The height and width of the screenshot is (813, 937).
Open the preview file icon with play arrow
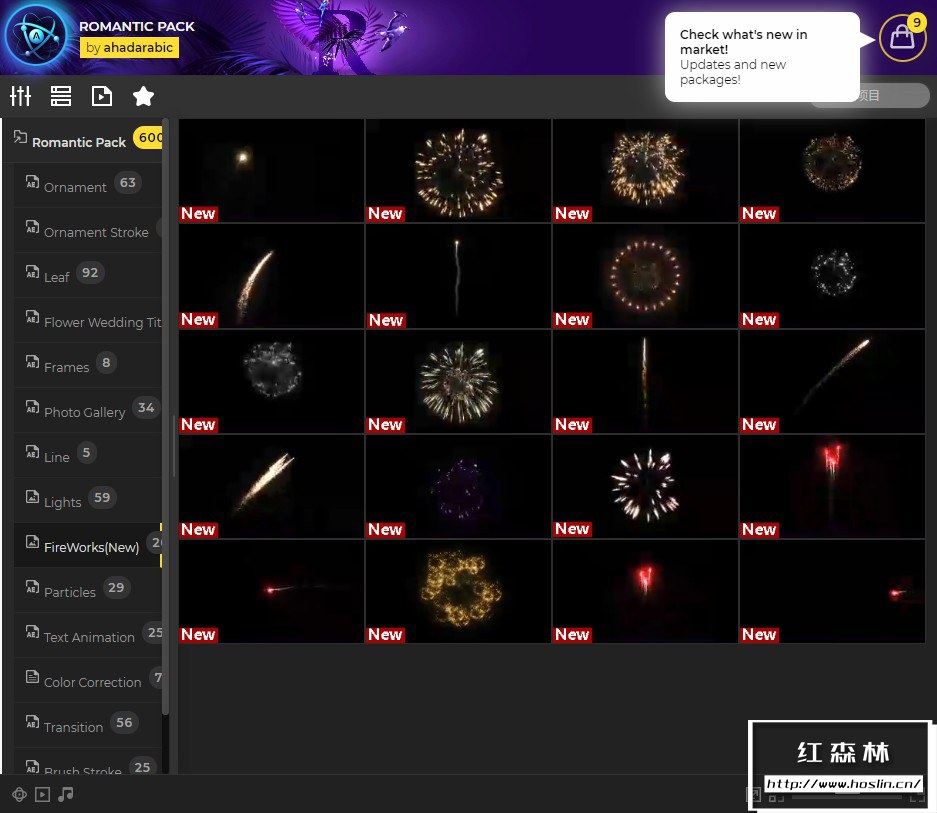point(102,96)
